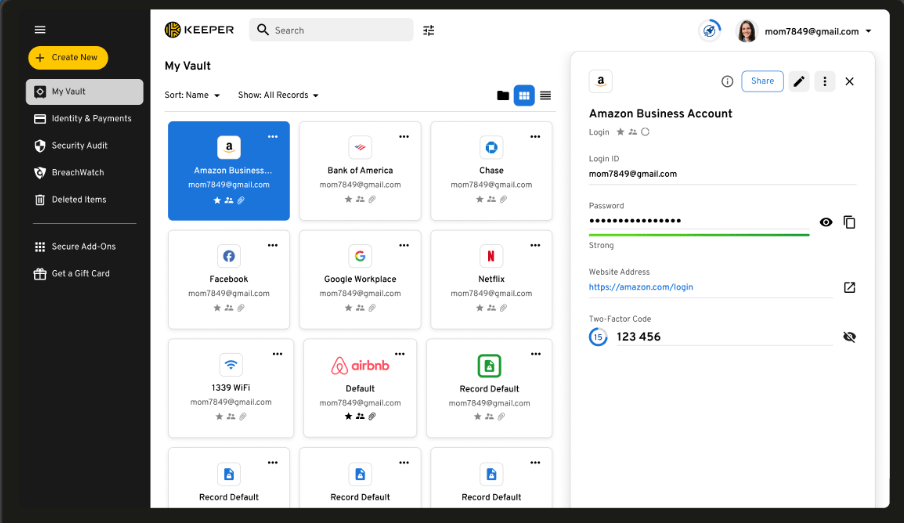Hide the two-factor code

click(x=849, y=337)
